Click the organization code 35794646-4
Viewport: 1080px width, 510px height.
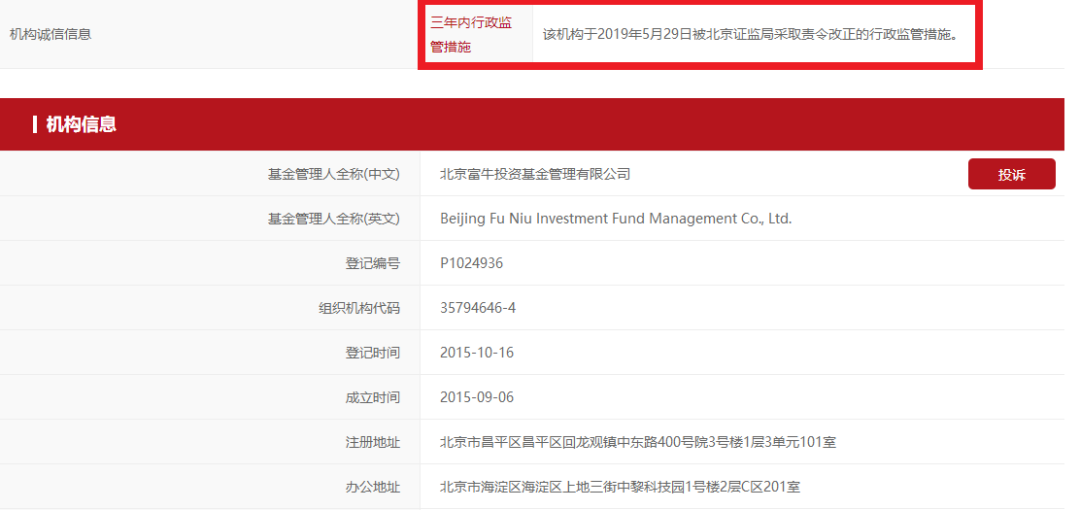[x=478, y=308]
